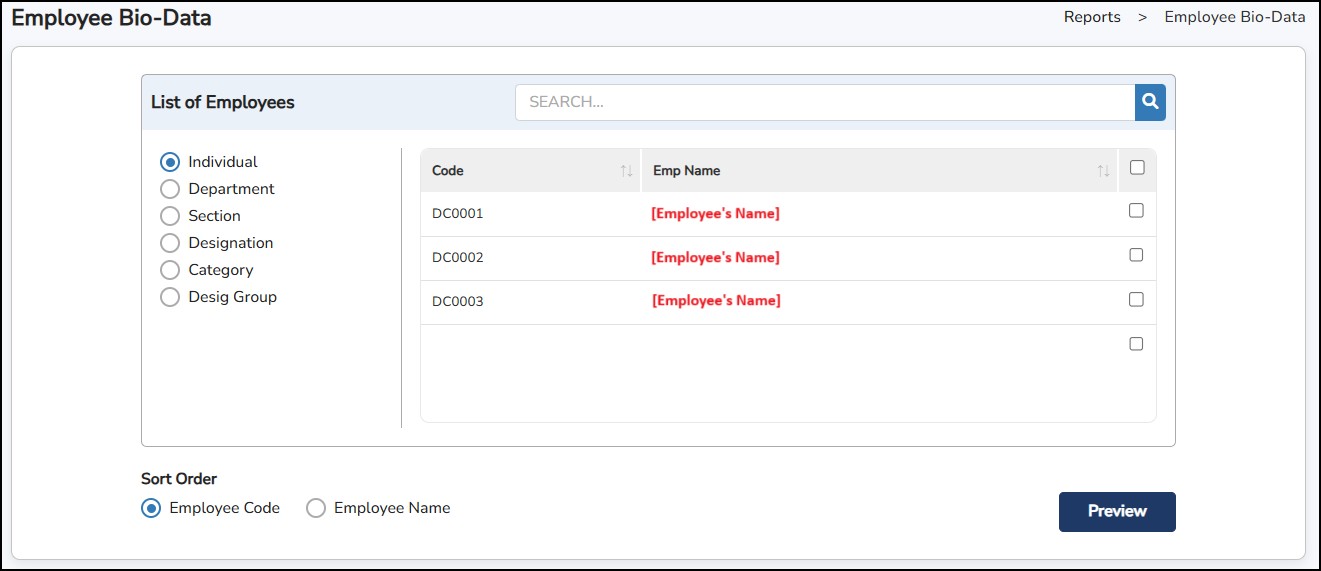Screen dimensions: 1321x571
Task: Sort by Code column arrows icon
Action: coord(626,171)
